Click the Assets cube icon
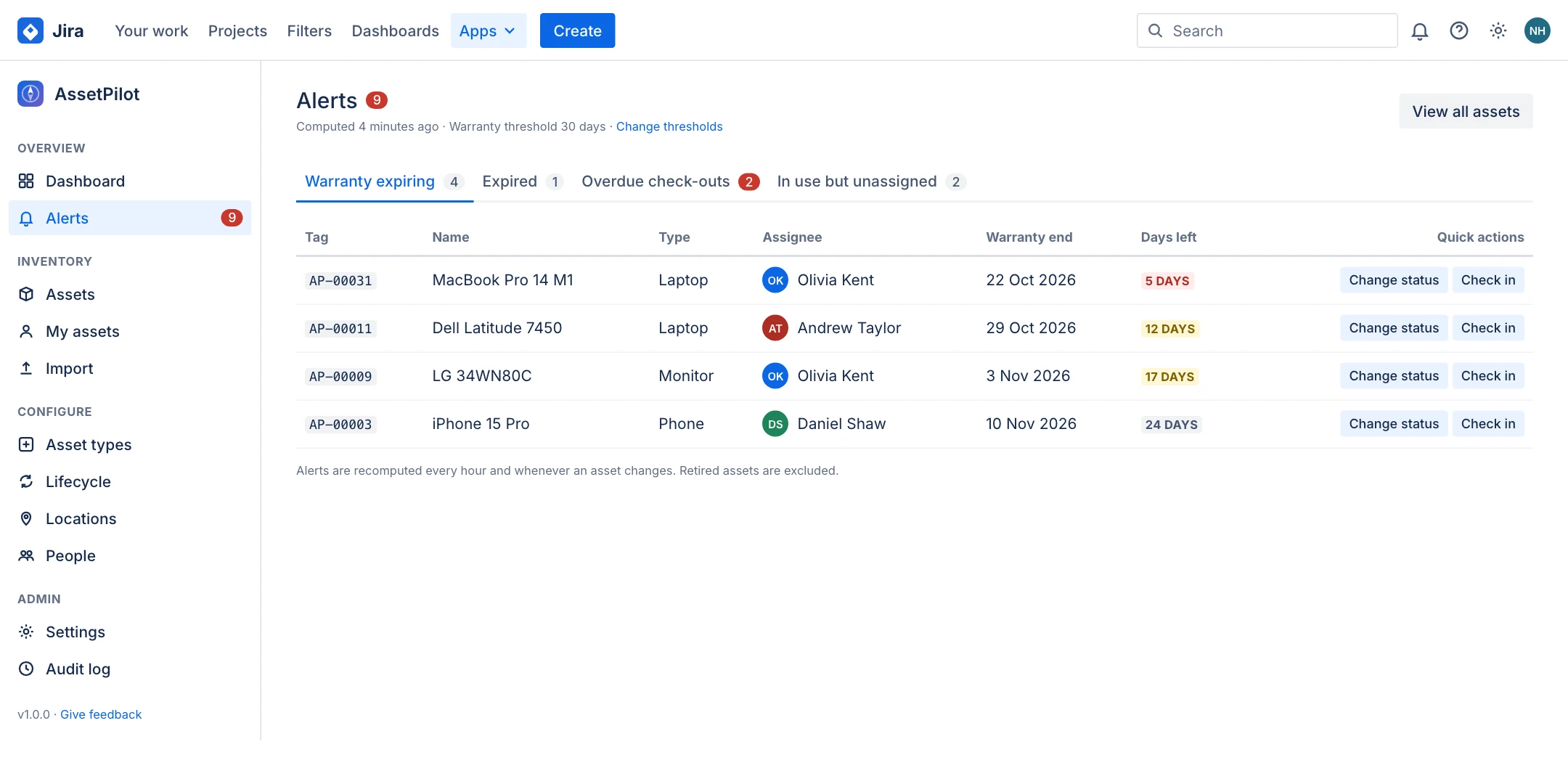This screenshot has height=784, width=1568. click(x=26, y=294)
